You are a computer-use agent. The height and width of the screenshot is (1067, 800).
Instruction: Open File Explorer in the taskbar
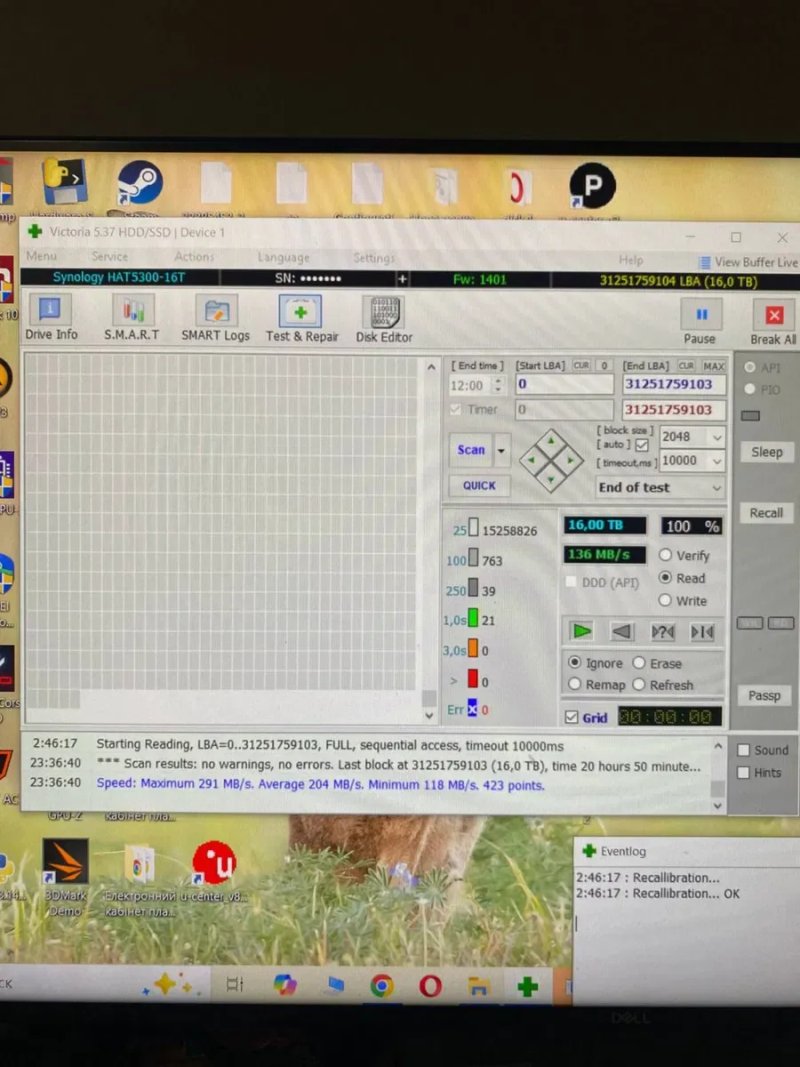[479, 986]
